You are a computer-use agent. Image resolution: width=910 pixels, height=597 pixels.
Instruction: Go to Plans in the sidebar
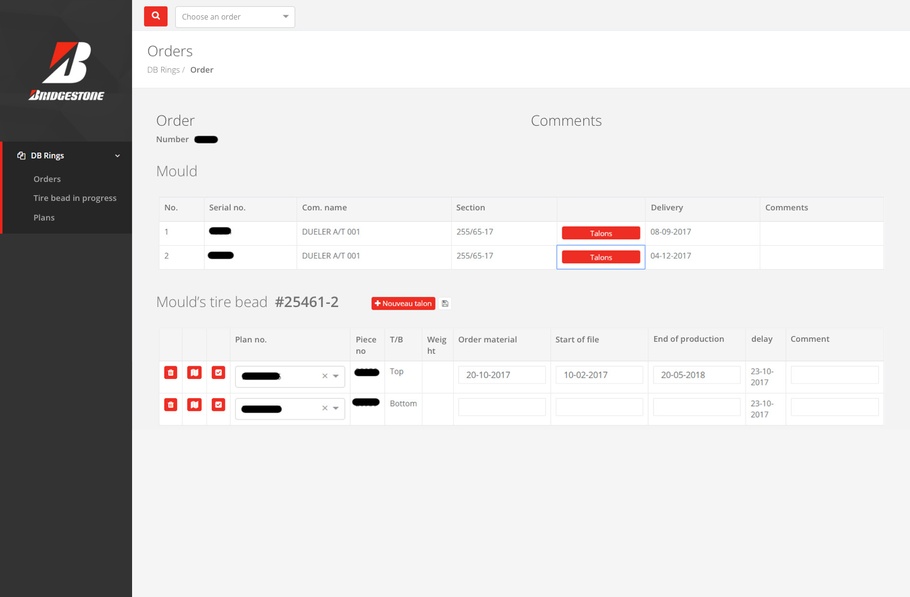(x=44, y=217)
